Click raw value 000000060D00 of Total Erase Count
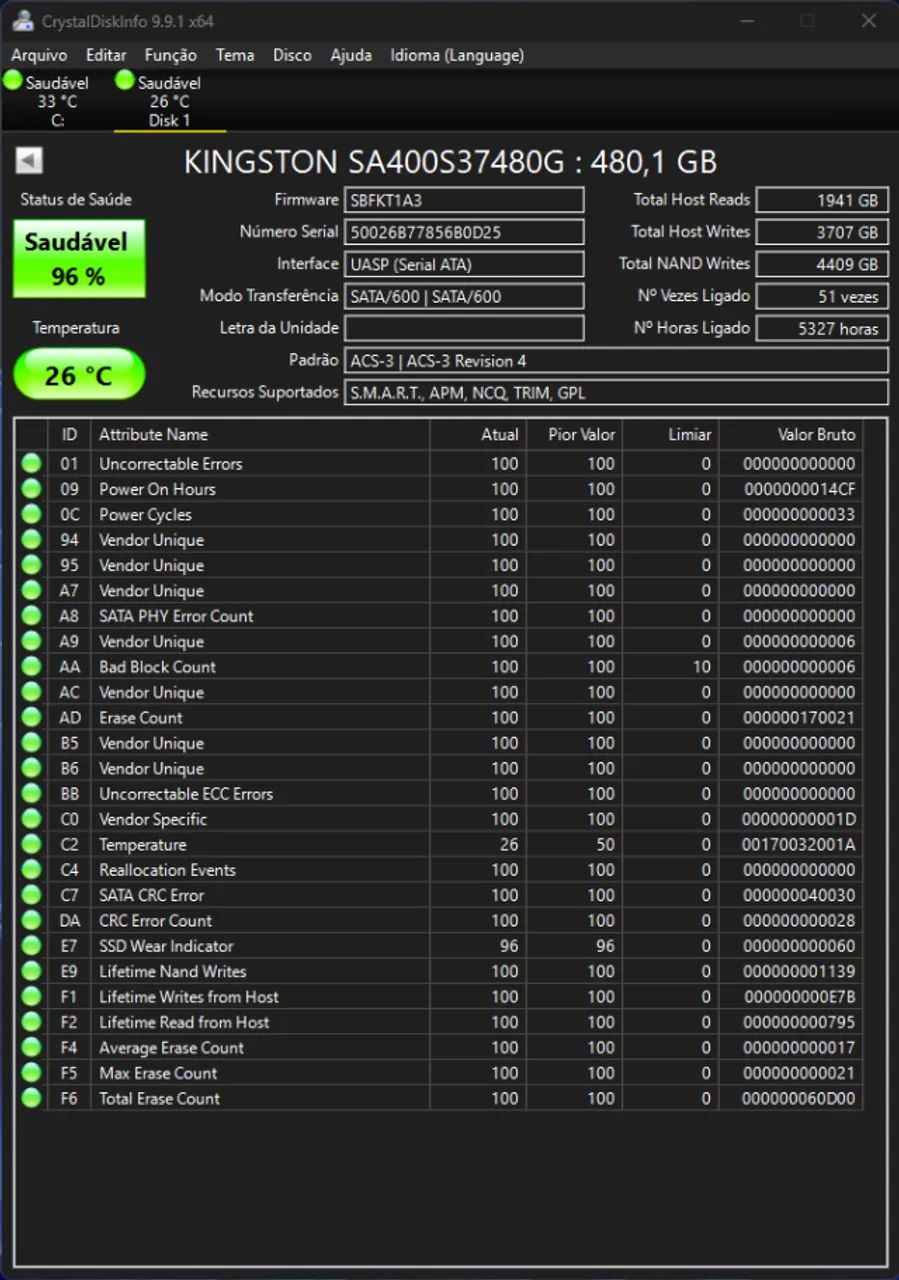This screenshot has height=1280, width=899. pos(799,1098)
